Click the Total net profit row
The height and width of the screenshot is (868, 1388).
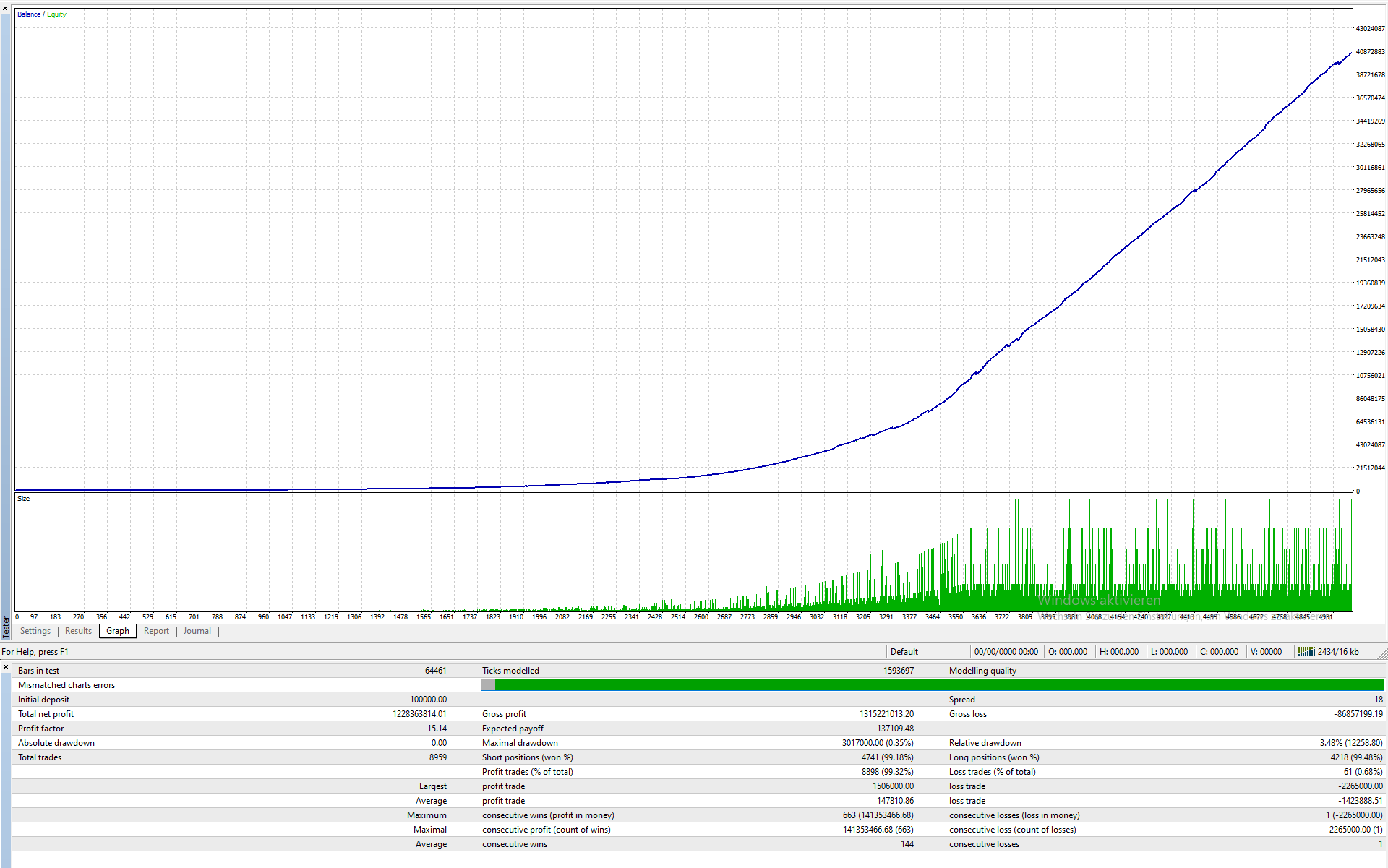(231, 714)
